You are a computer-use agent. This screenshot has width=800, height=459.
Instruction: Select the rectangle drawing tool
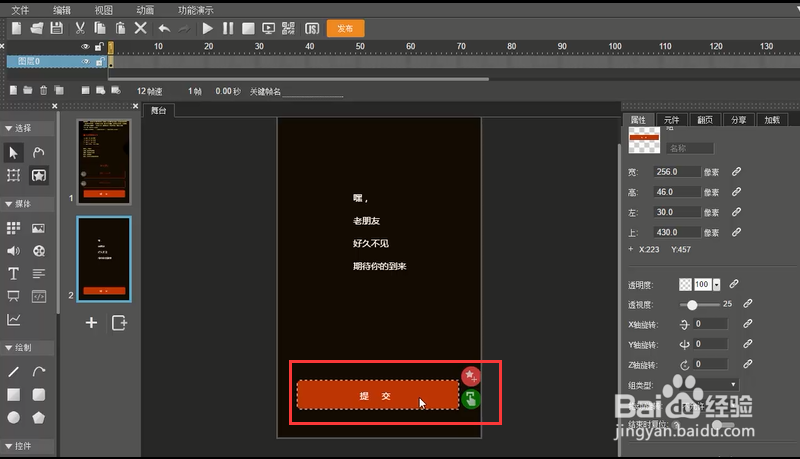[13, 395]
